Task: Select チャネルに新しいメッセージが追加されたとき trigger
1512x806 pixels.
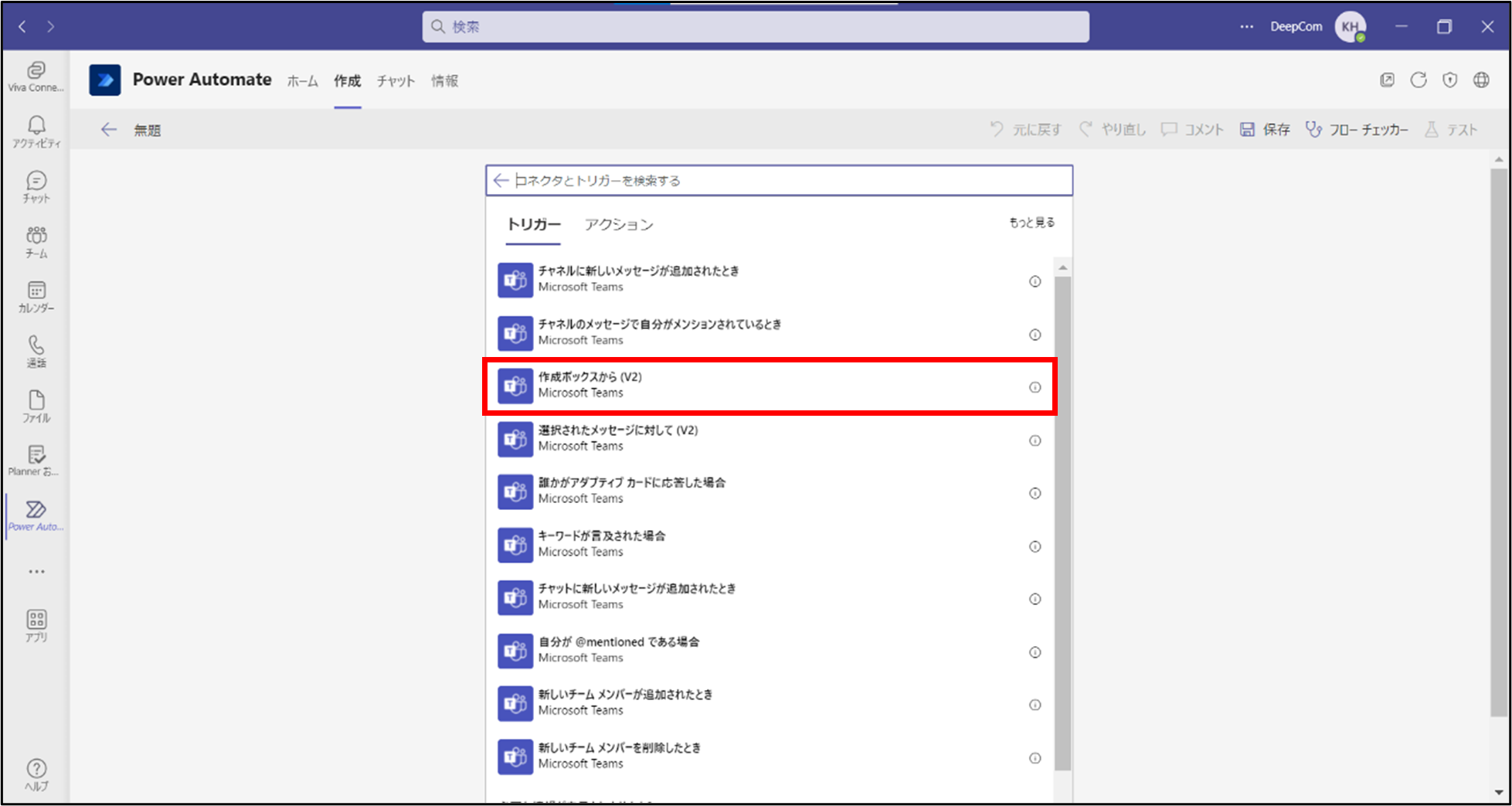Action: (x=770, y=279)
